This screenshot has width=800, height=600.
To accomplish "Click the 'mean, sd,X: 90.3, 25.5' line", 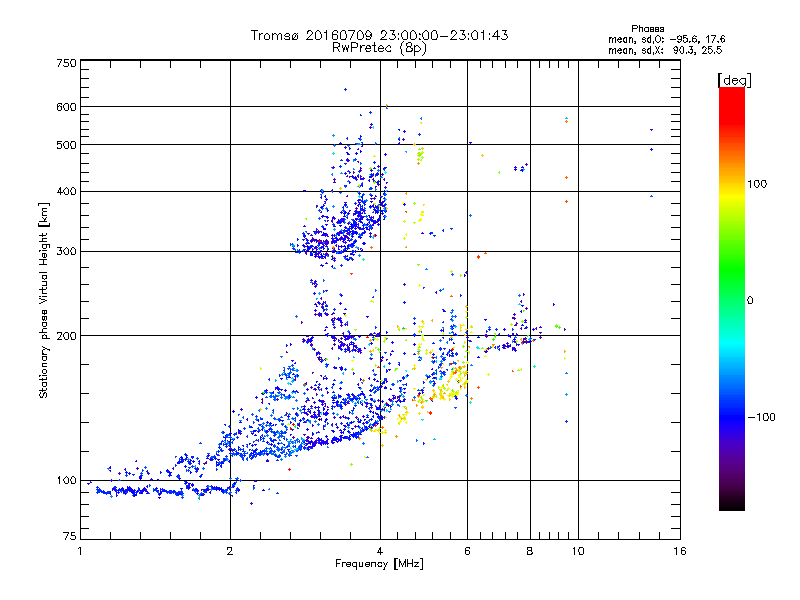I will [x=665, y=50].
